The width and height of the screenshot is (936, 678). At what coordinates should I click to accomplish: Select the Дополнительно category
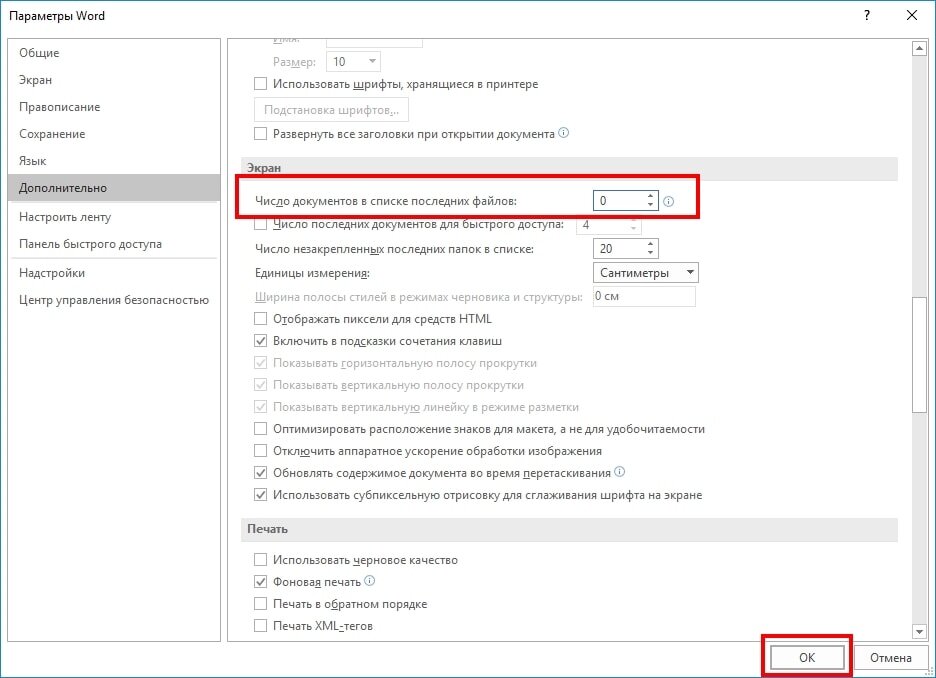[115, 188]
